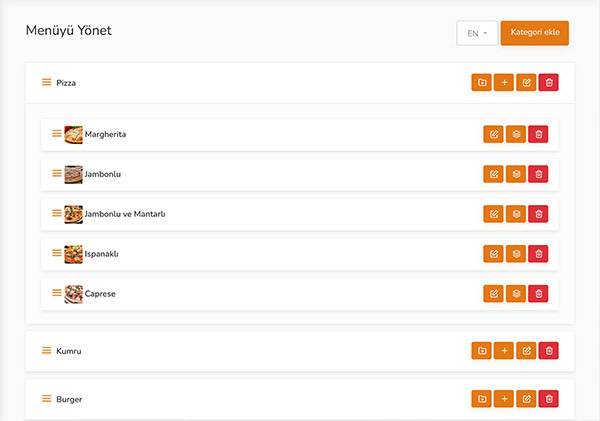Image resolution: width=600 pixels, height=421 pixels.
Task: Delete the Pizza category
Action: [x=548, y=83]
